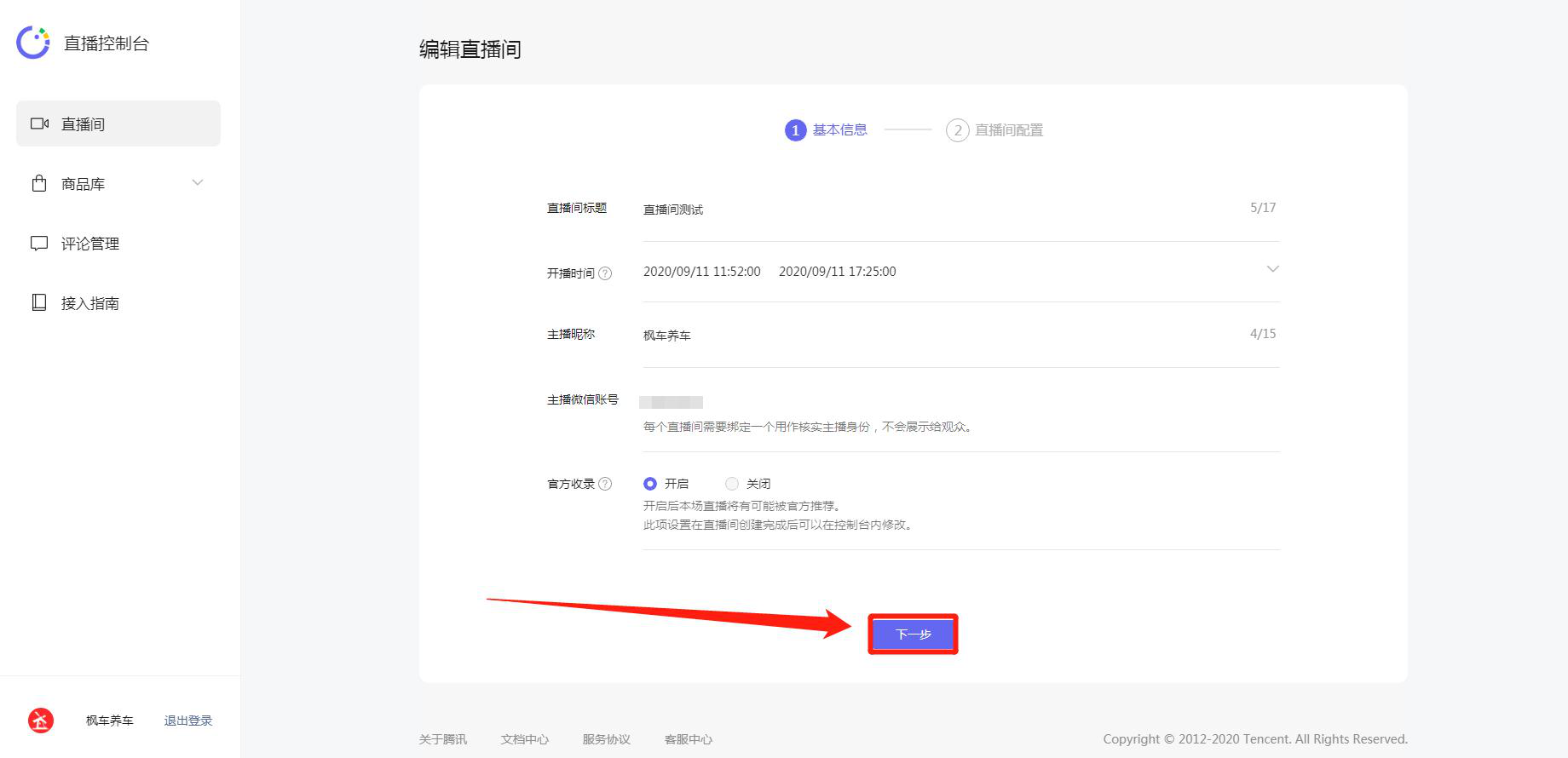Screen dimensions: 1568x758
Task: Click the 直播控制台 title text
Action: 107,43
